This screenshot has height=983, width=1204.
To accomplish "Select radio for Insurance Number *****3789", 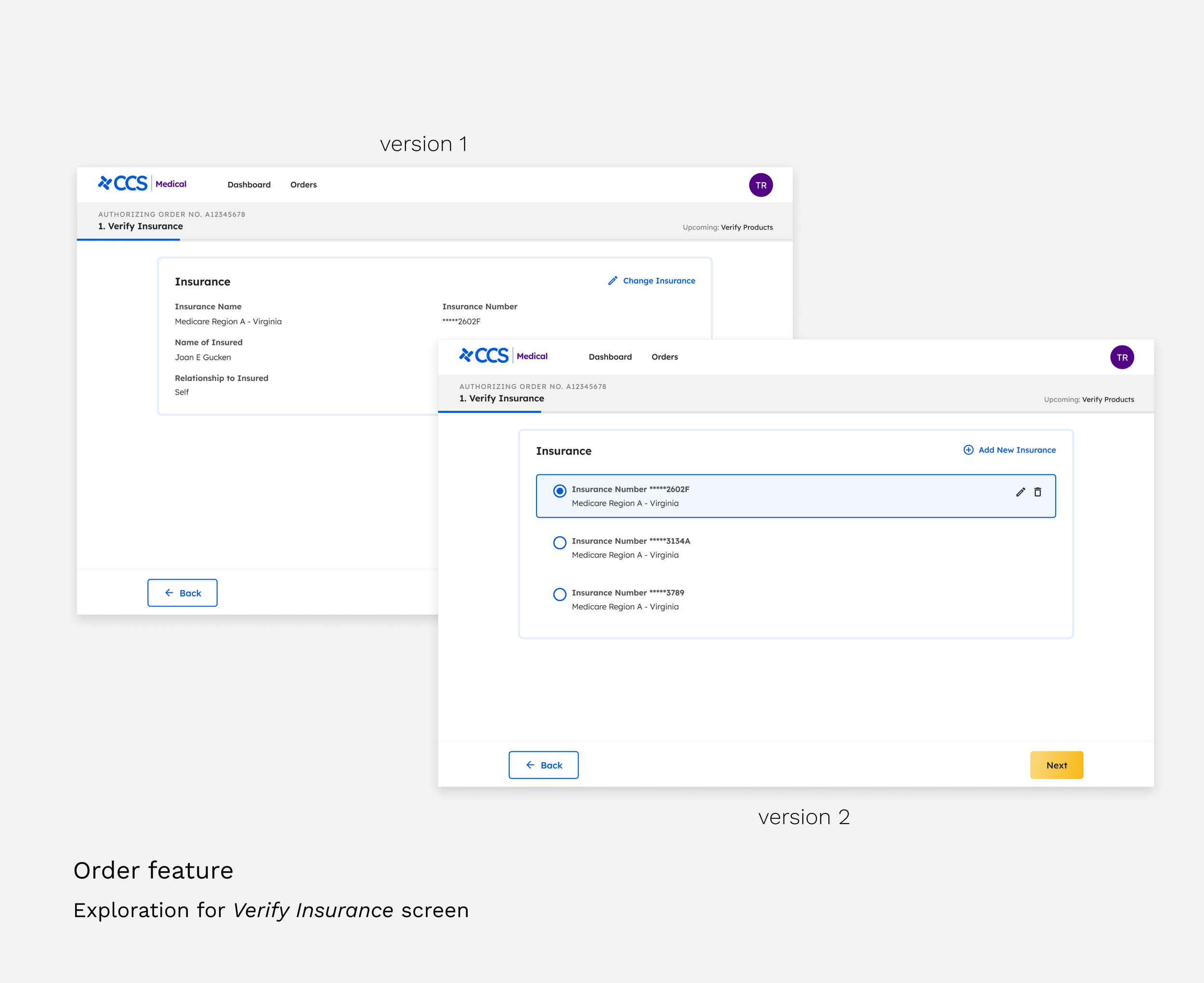I will pos(560,594).
